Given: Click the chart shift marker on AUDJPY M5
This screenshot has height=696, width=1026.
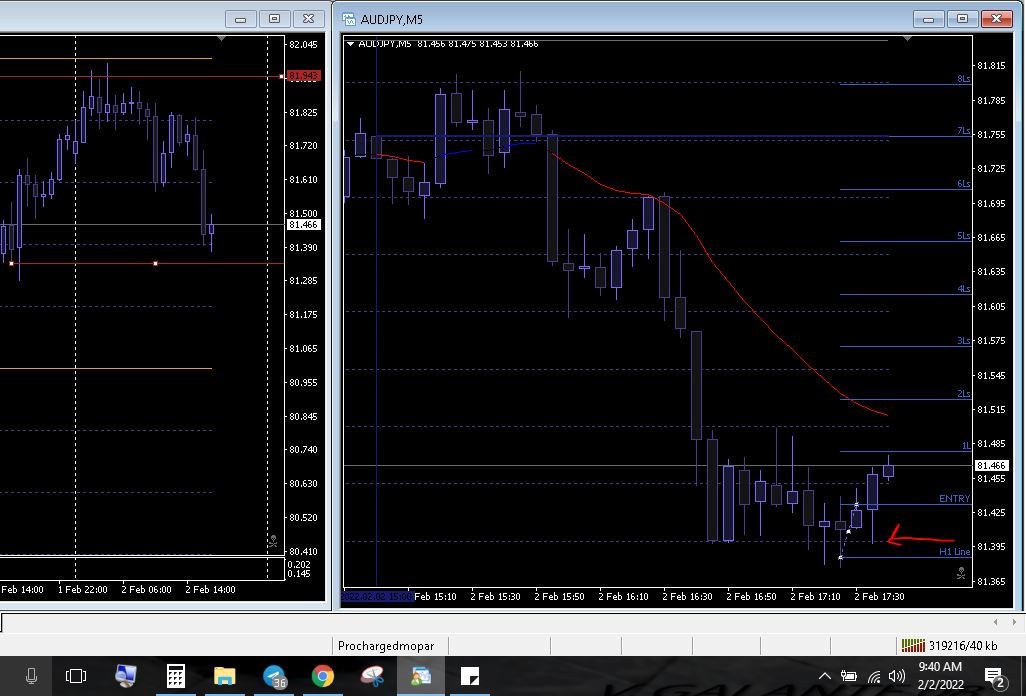Looking at the screenshot, I should pos(907,39).
